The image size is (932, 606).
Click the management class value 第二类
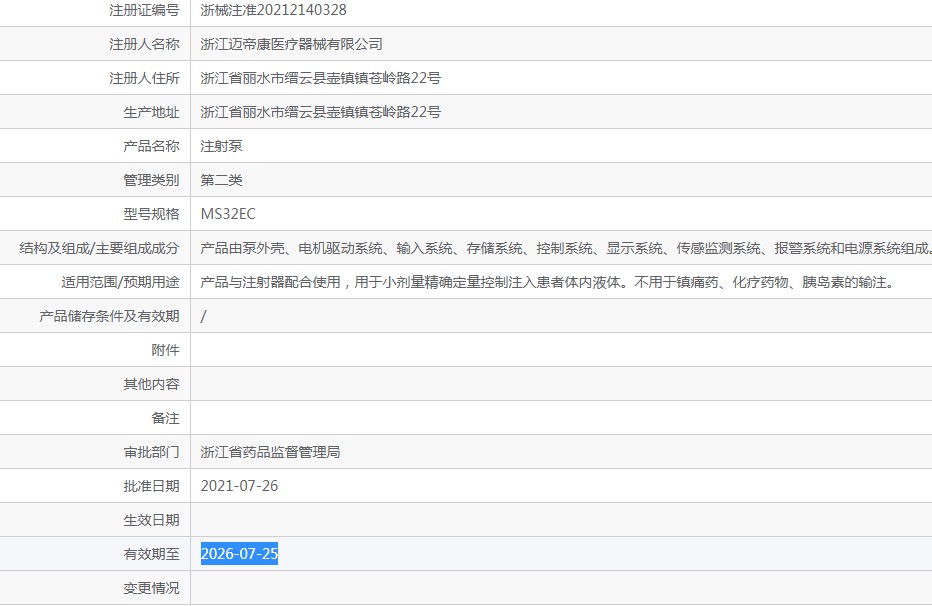tap(221, 180)
